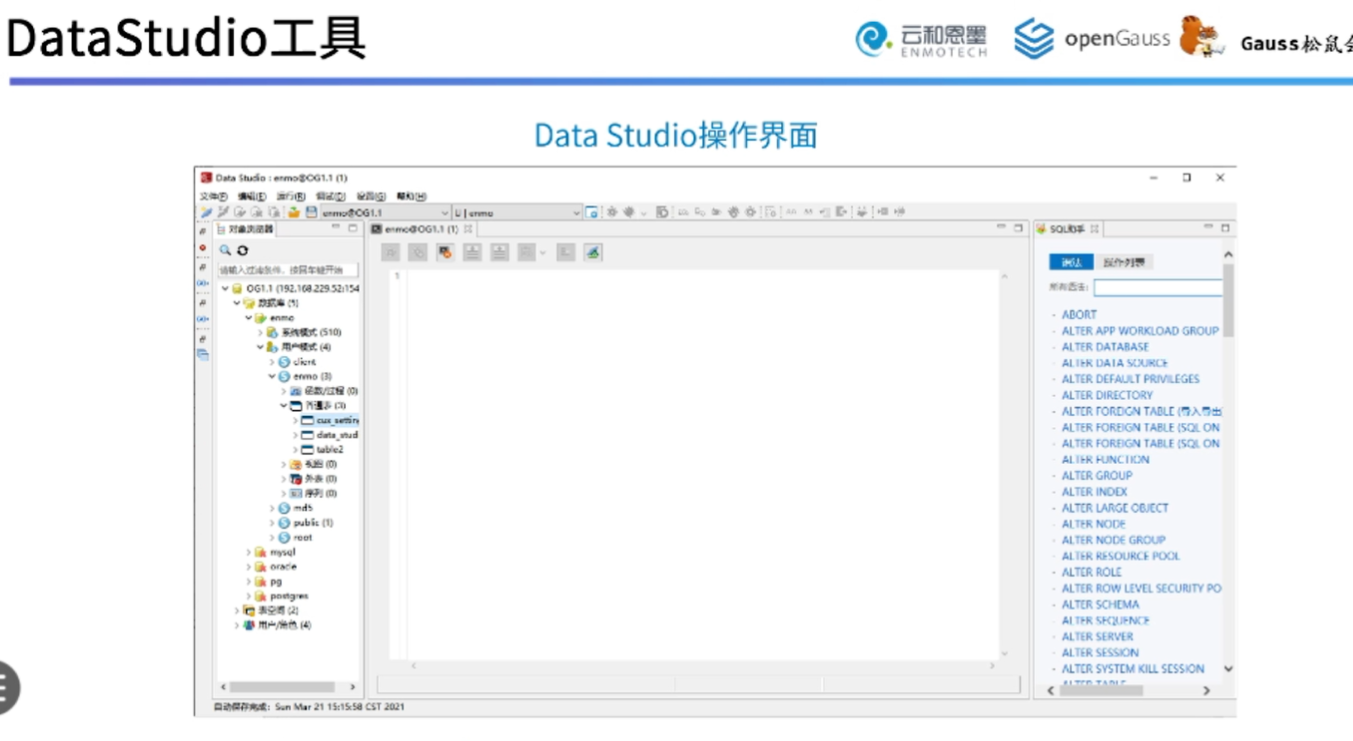Click the stacked windows icon in left strip
This screenshot has width=1353, height=741.
coord(203,354)
